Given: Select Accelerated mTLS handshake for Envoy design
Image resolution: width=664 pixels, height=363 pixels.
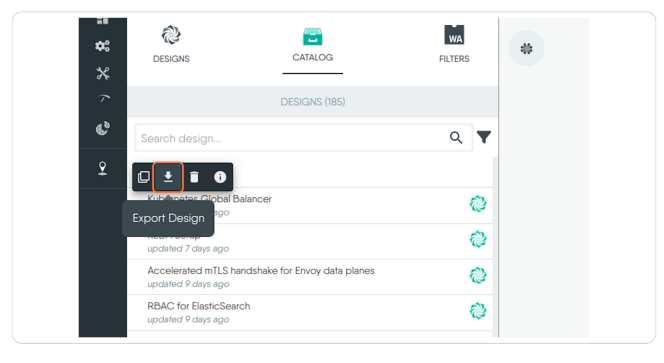Looking at the screenshot, I should click(310, 277).
